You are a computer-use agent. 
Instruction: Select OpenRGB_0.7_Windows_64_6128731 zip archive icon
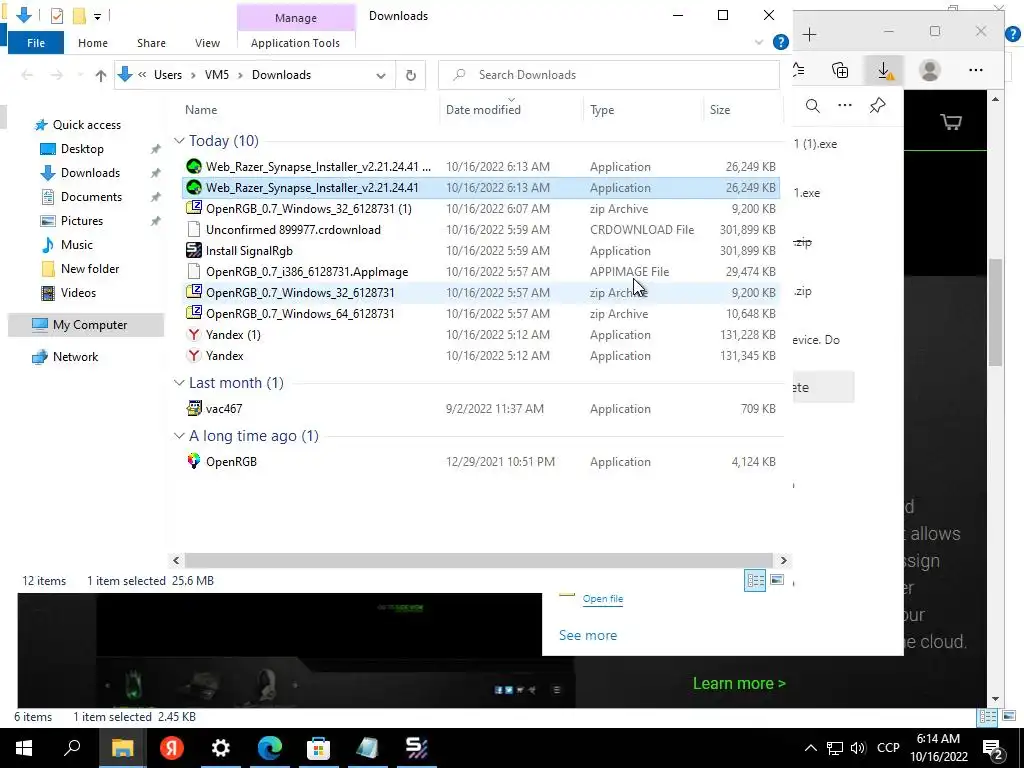(193, 313)
